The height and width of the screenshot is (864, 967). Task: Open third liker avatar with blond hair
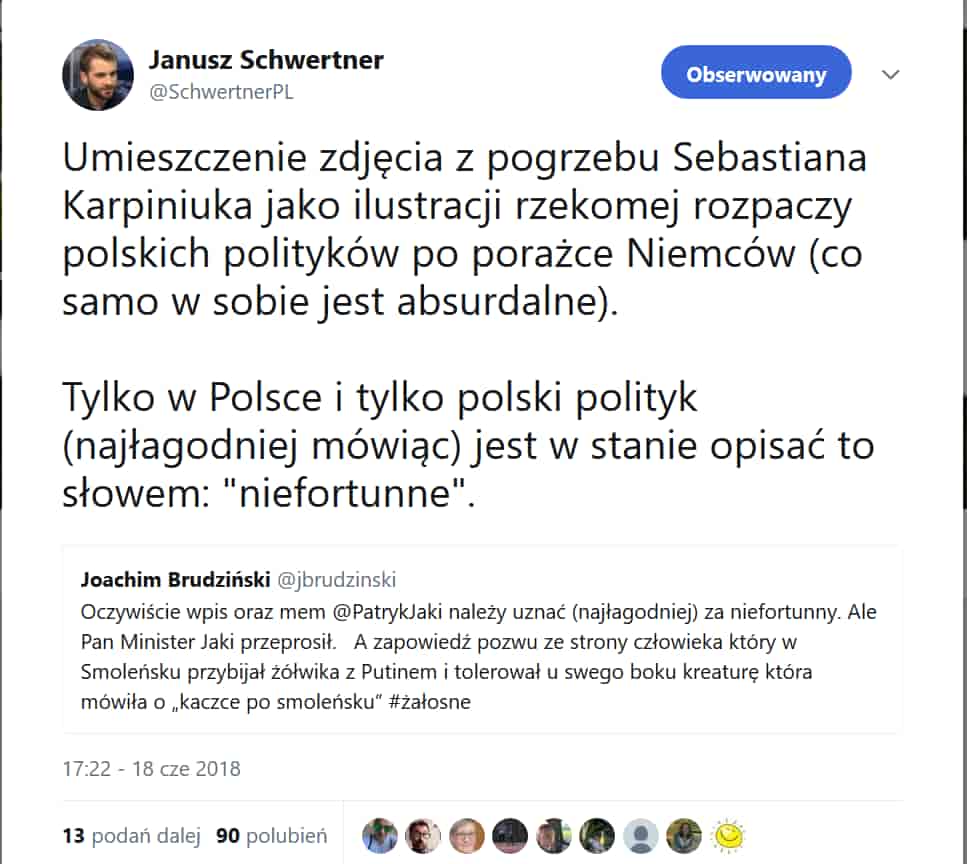(x=467, y=836)
